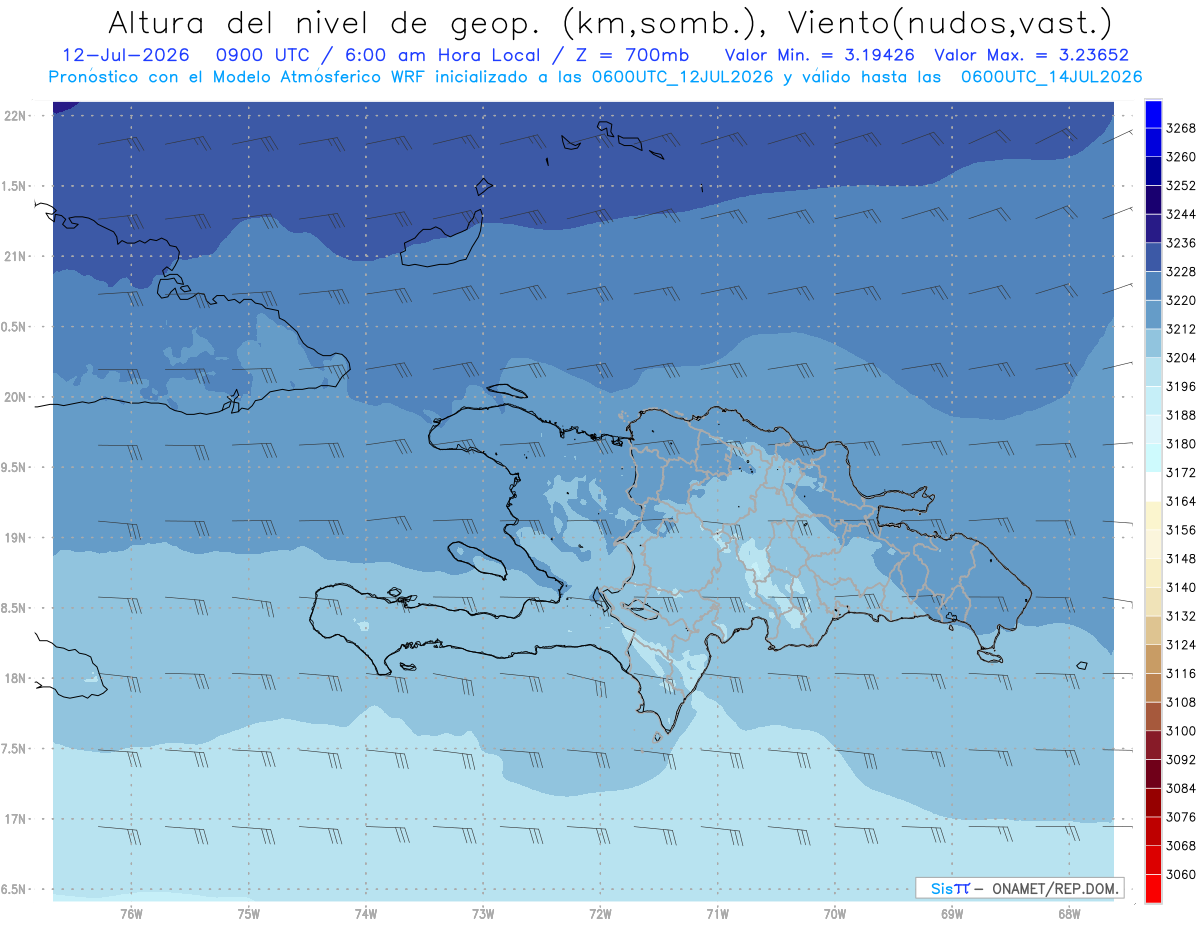Screen dimensions: 1200x927
Task: Click the white swatch between 3172 and 3164
Action: 1153,487
